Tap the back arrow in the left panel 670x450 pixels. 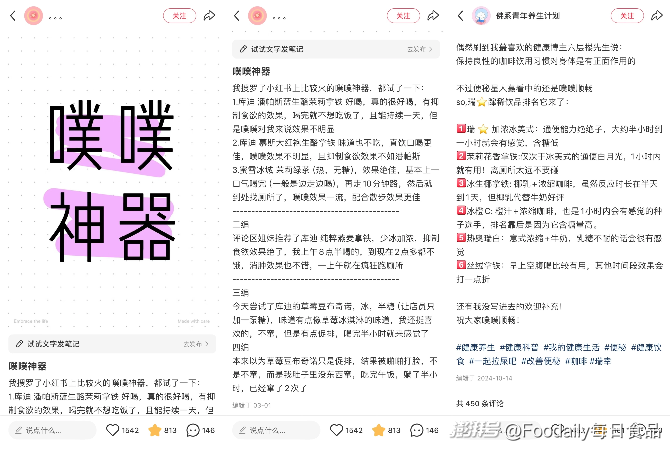13,16
